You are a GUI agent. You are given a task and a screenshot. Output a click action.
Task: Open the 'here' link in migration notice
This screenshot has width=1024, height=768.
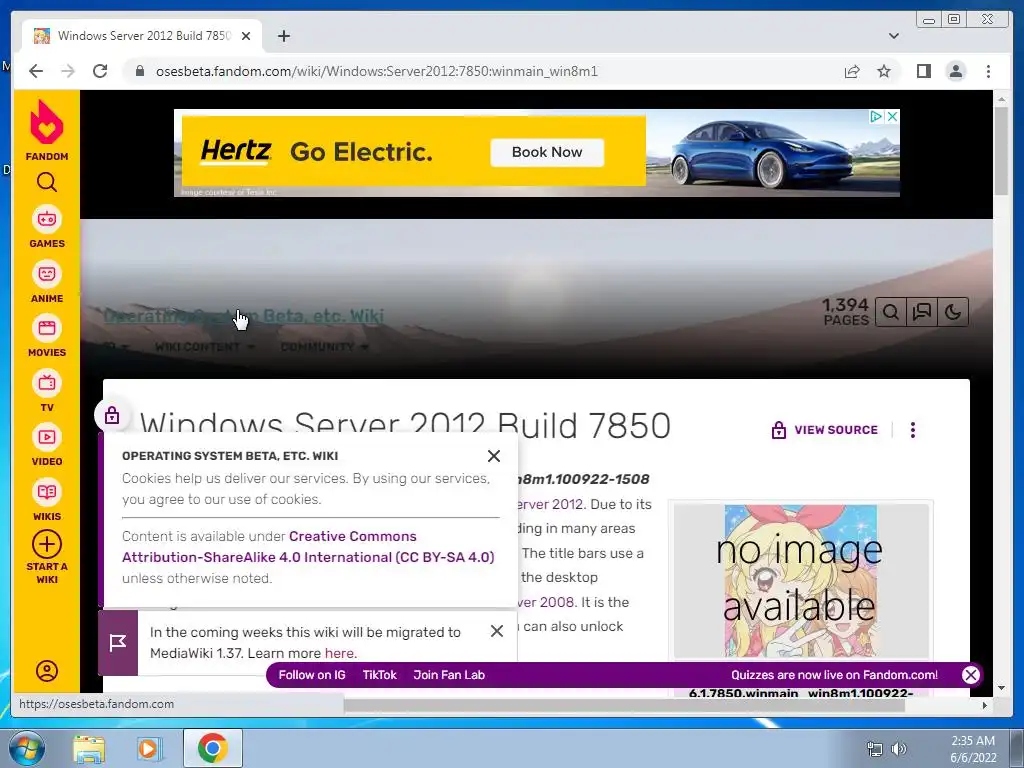click(x=340, y=653)
